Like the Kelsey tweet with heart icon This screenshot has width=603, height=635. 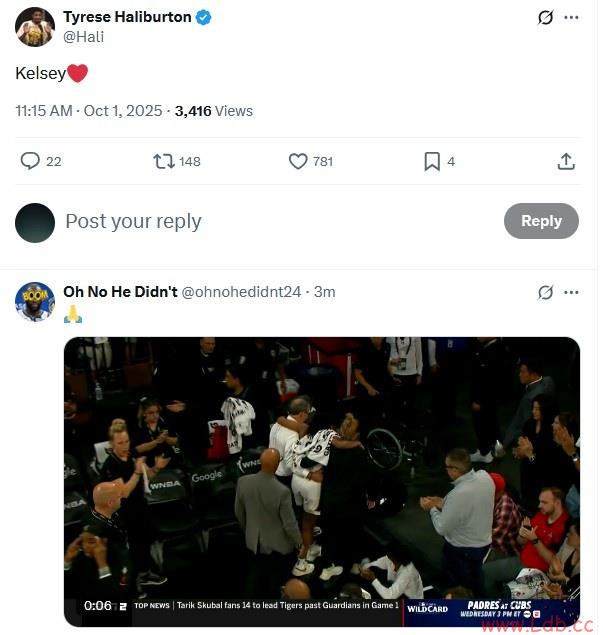pyautogui.click(x=298, y=161)
